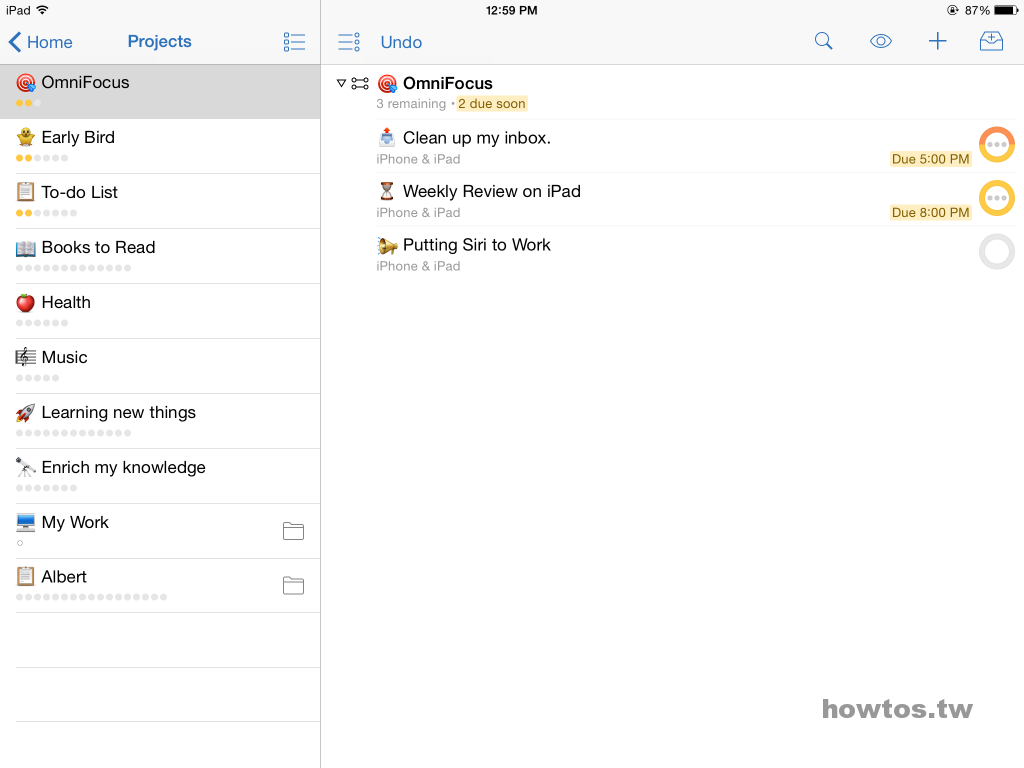Screen dimensions: 1024x768
Task: Click the 12:59 PM clock in status bar
Action: [511, 10]
